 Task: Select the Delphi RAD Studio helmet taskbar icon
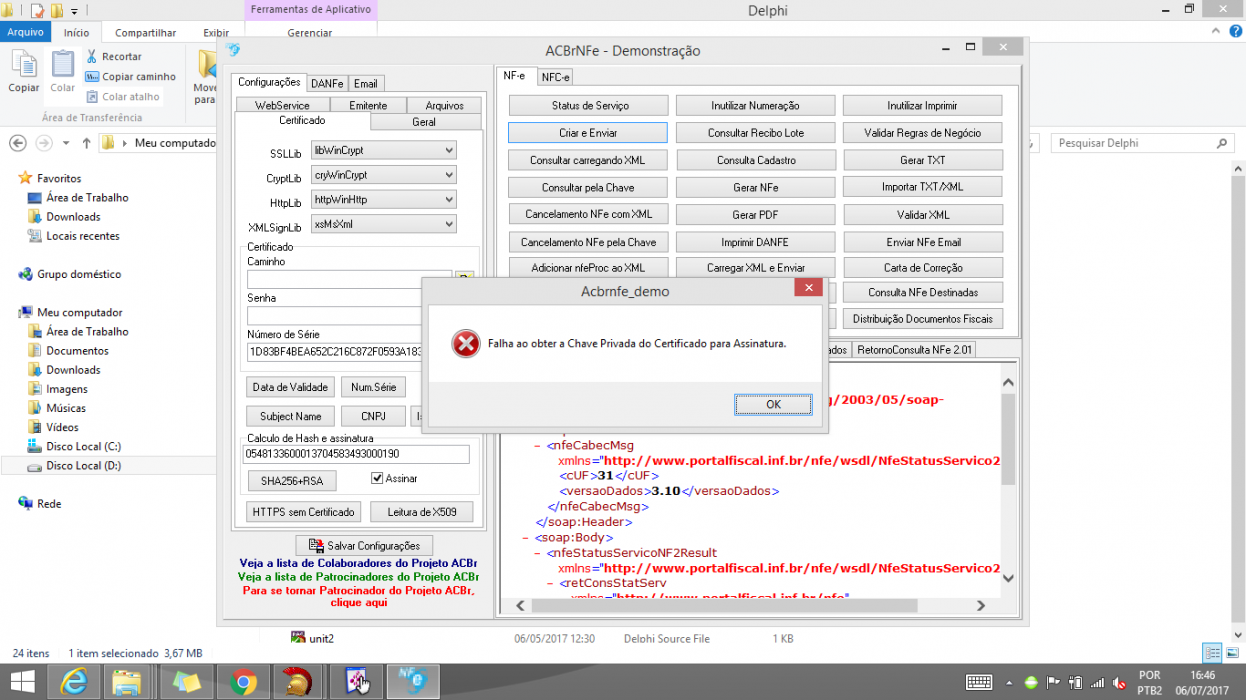pos(298,682)
